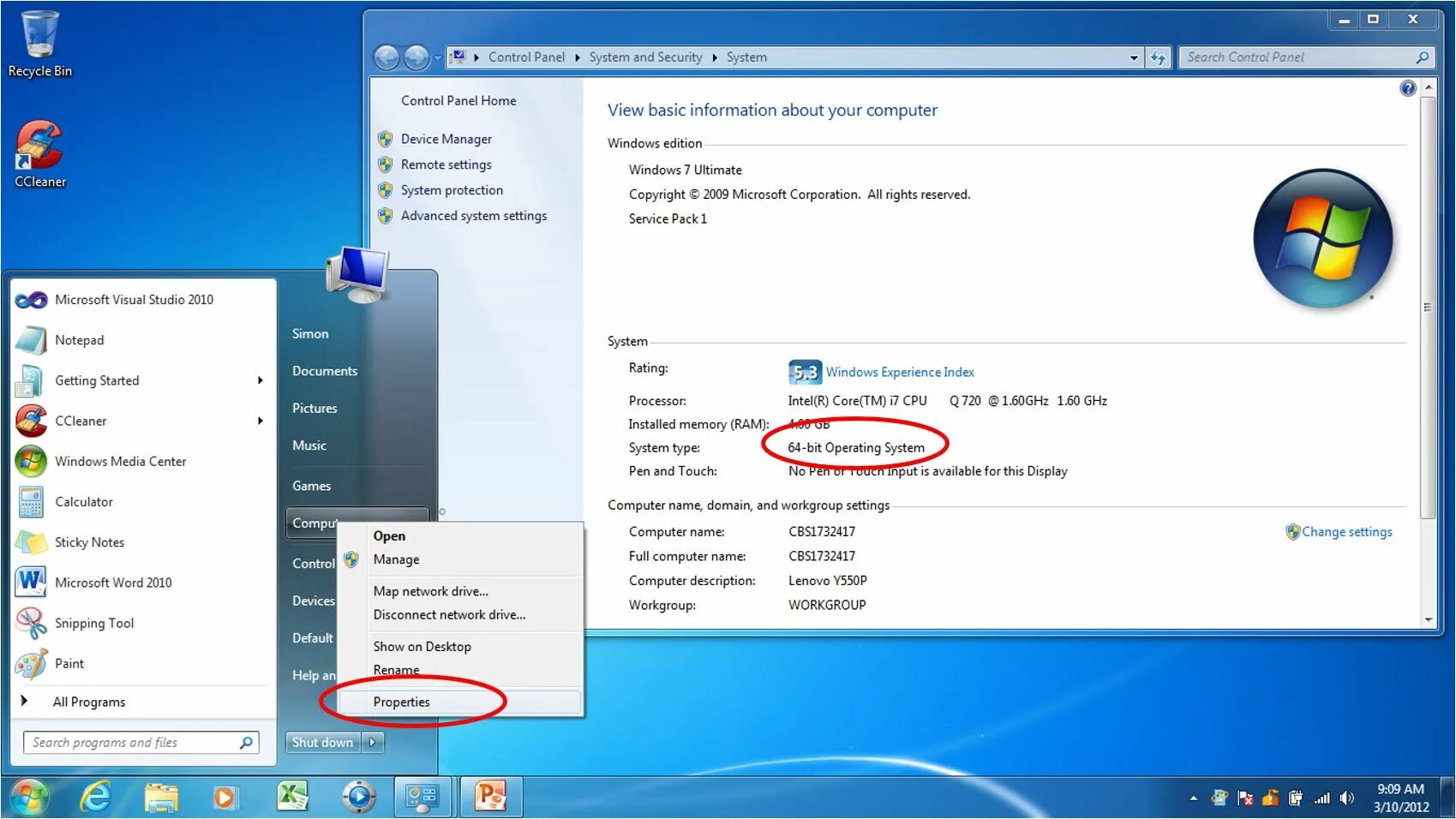The height and width of the screenshot is (819, 1456).
Task: Click the back navigation arrow button
Action: [387, 57]
